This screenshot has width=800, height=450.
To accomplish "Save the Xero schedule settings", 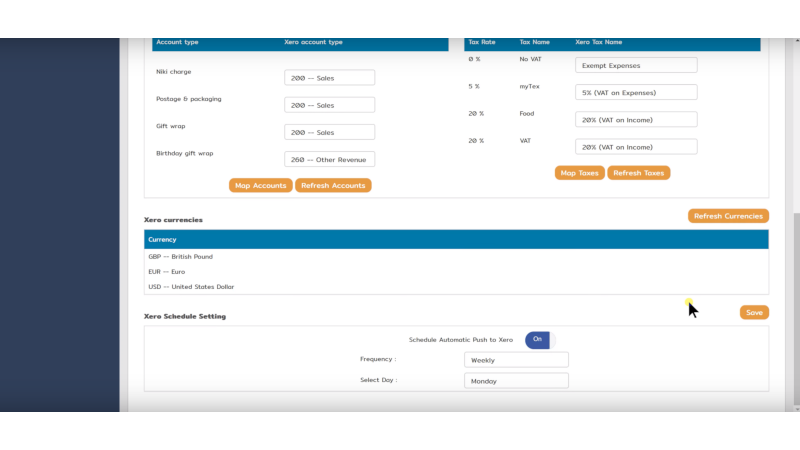I will pyautogui.click(x=754, y=312).
